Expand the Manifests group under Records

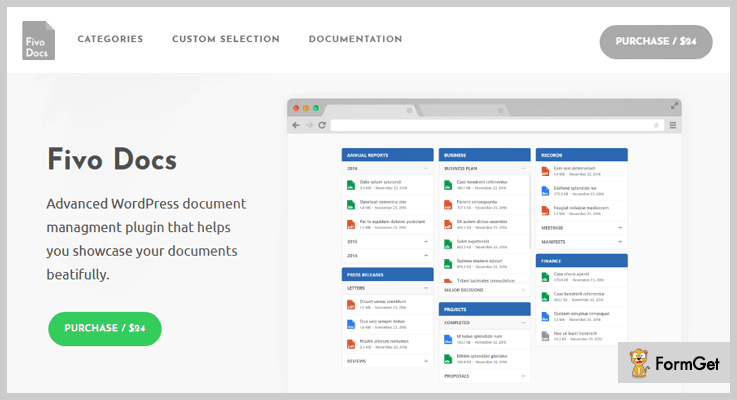pos(620,242)
